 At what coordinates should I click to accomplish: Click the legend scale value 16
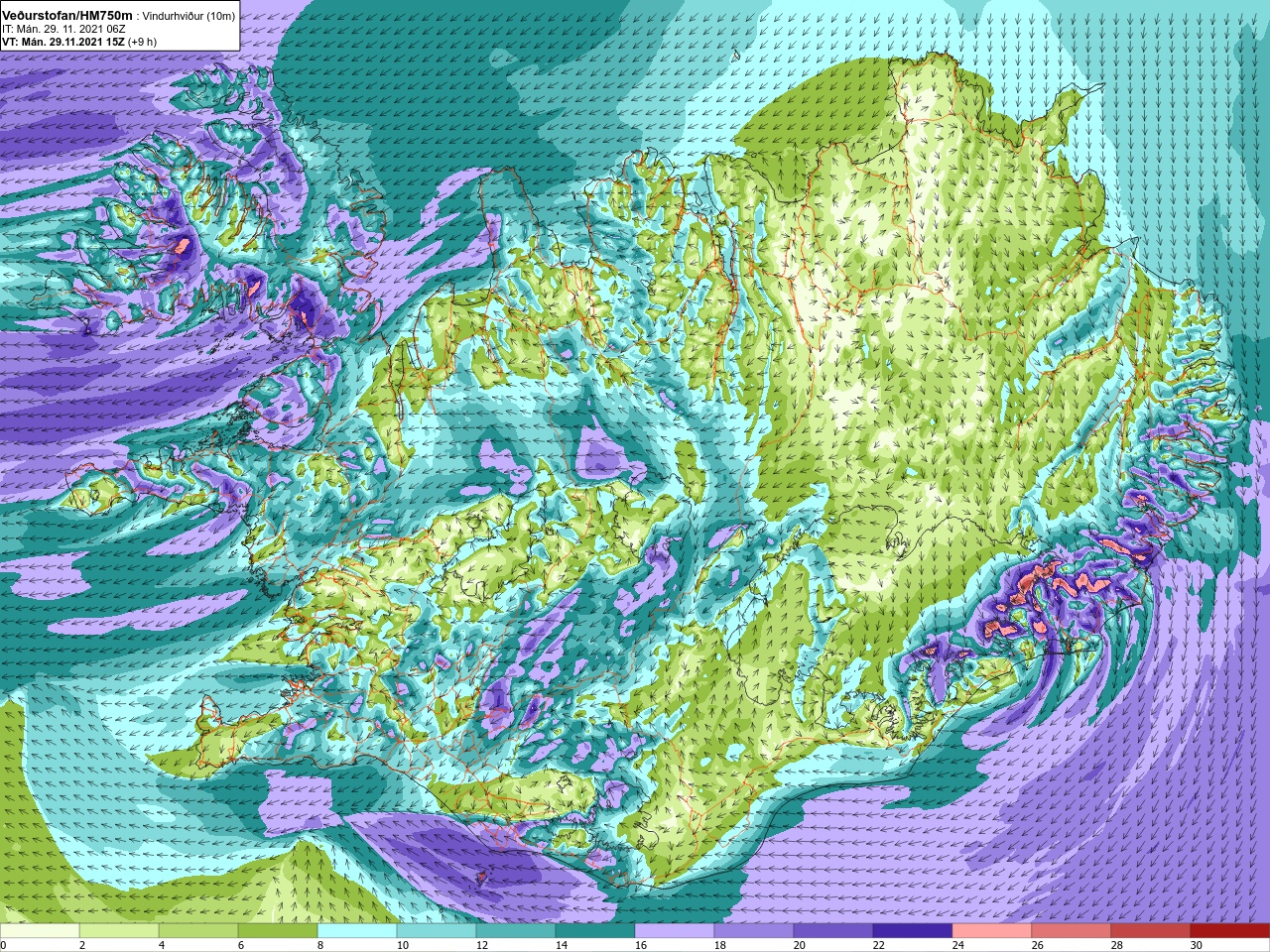(642, 945)
